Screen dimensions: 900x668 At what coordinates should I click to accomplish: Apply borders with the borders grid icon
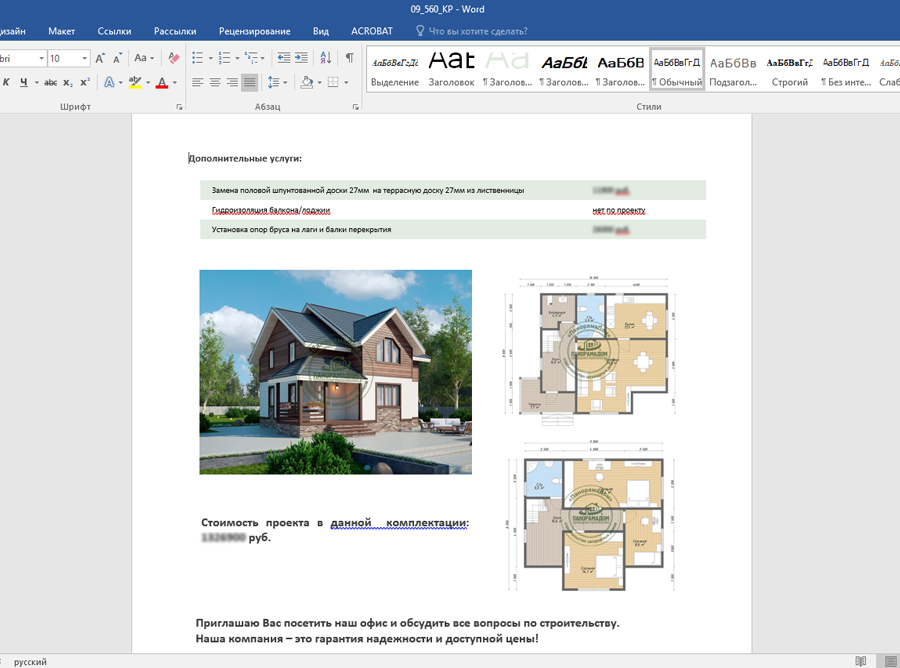click(x=333, y=83)
